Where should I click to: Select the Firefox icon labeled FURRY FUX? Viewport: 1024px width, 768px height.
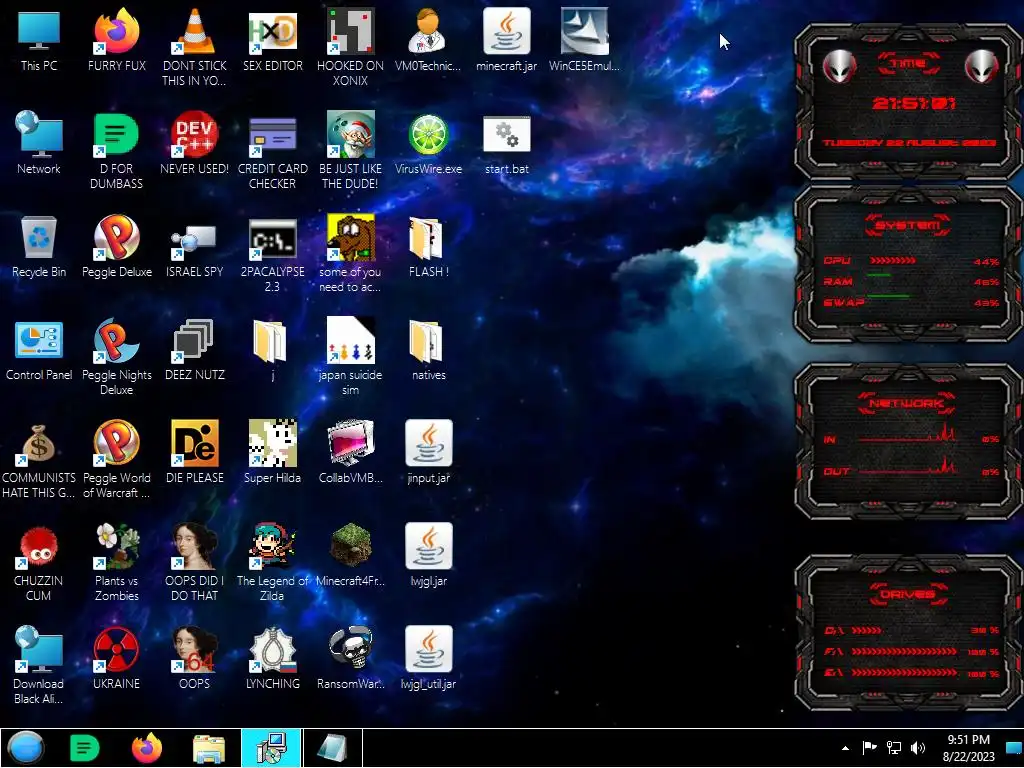click(116, 40)
